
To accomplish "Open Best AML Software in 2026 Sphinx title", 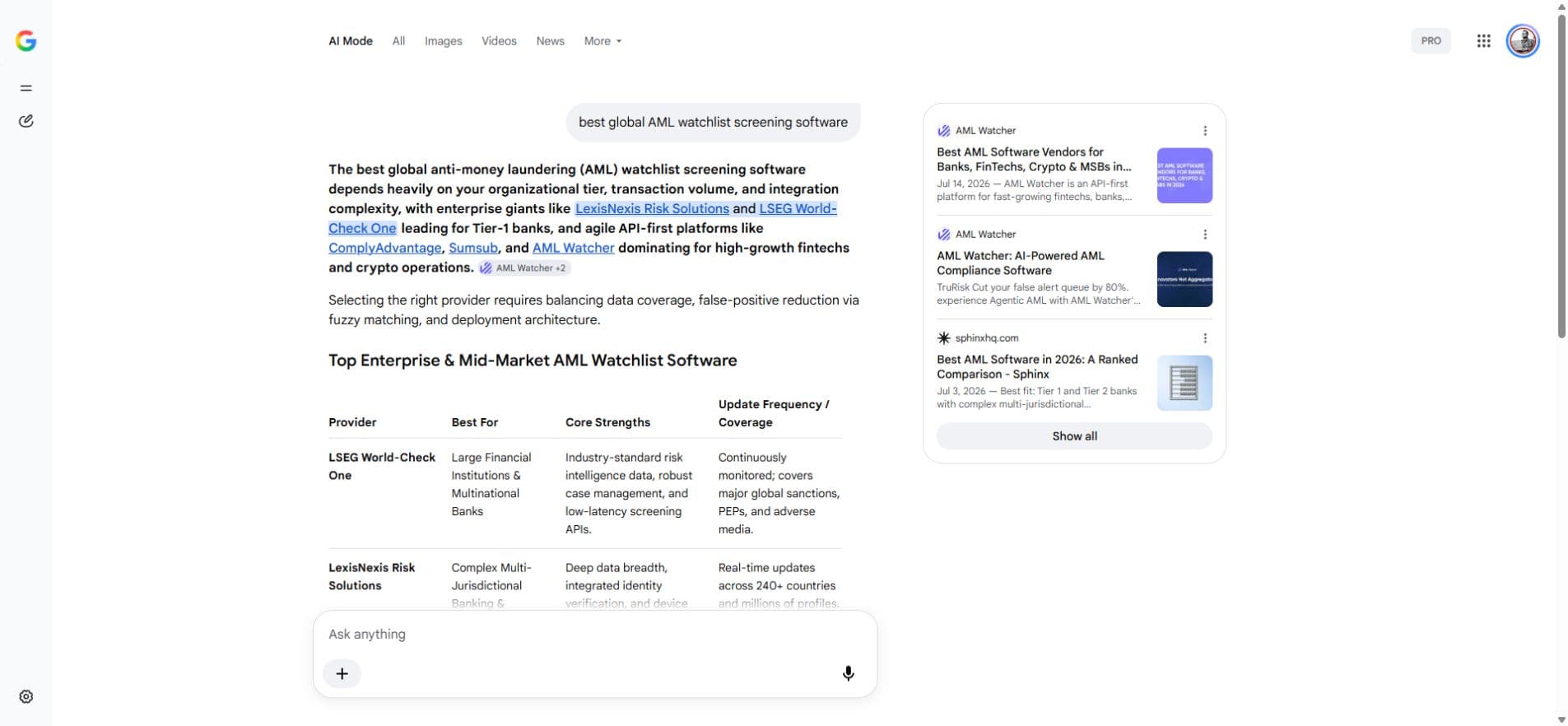I will point(1037,367).
